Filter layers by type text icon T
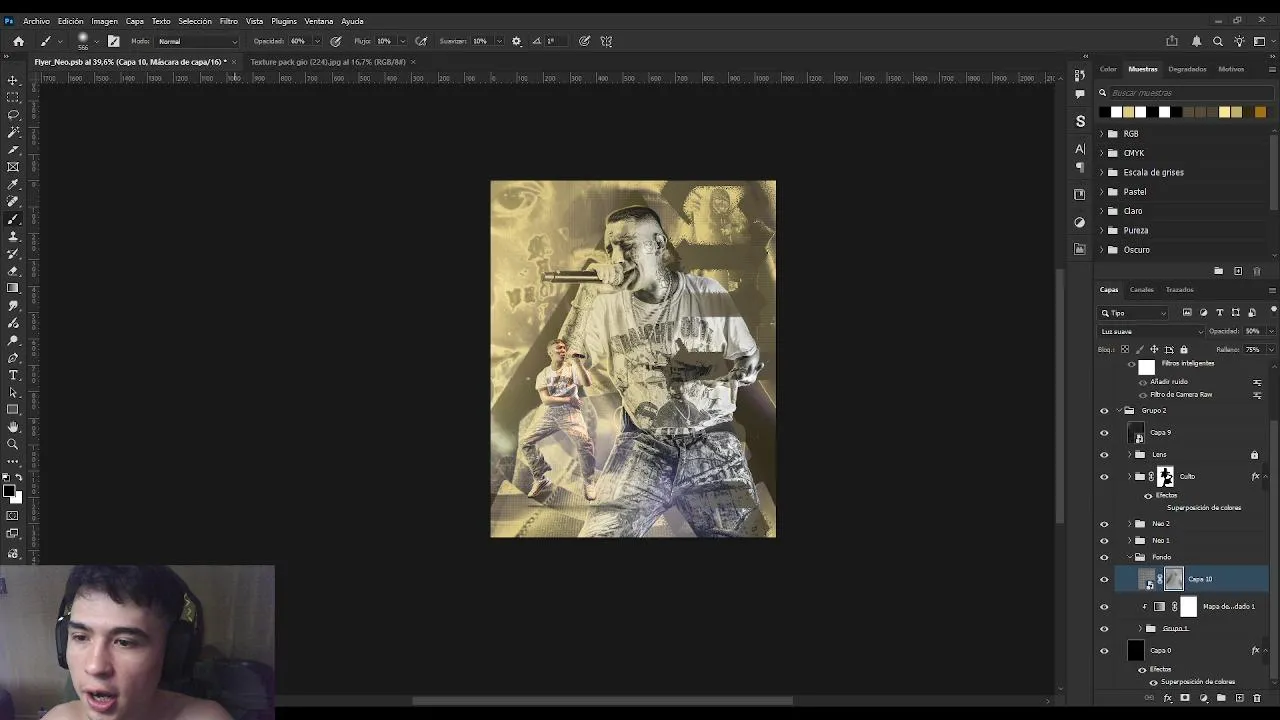The width and height of the screenshot is (1280, 720). [x=1219, y=313]
